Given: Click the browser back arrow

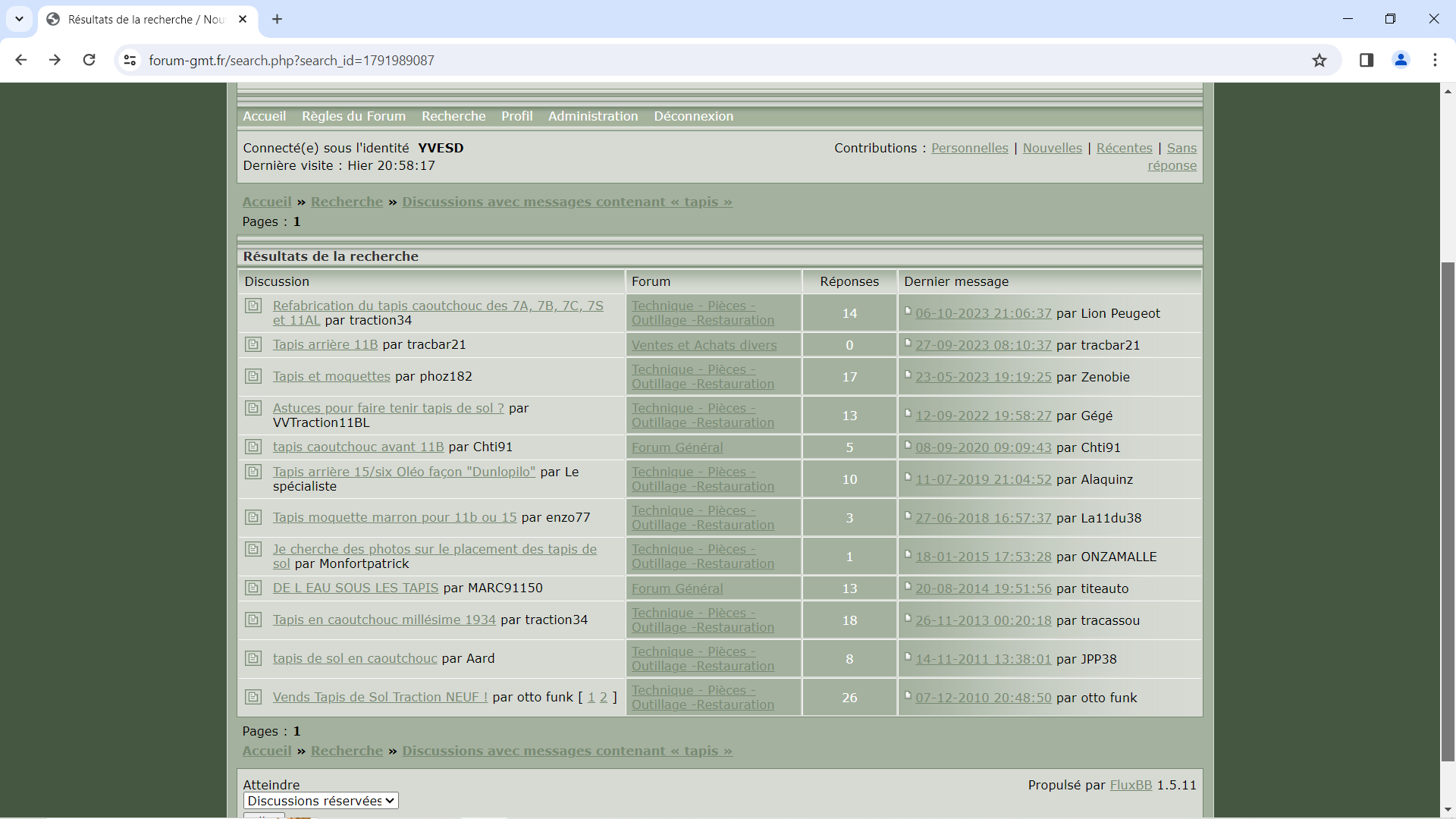Looking at the screenshot, I should click(x=21, y=60).
